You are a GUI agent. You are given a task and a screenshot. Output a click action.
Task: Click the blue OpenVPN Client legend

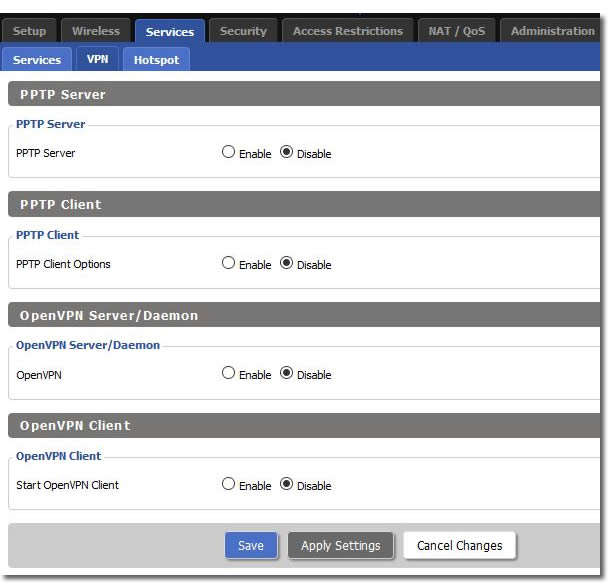[x=59, y=456]
